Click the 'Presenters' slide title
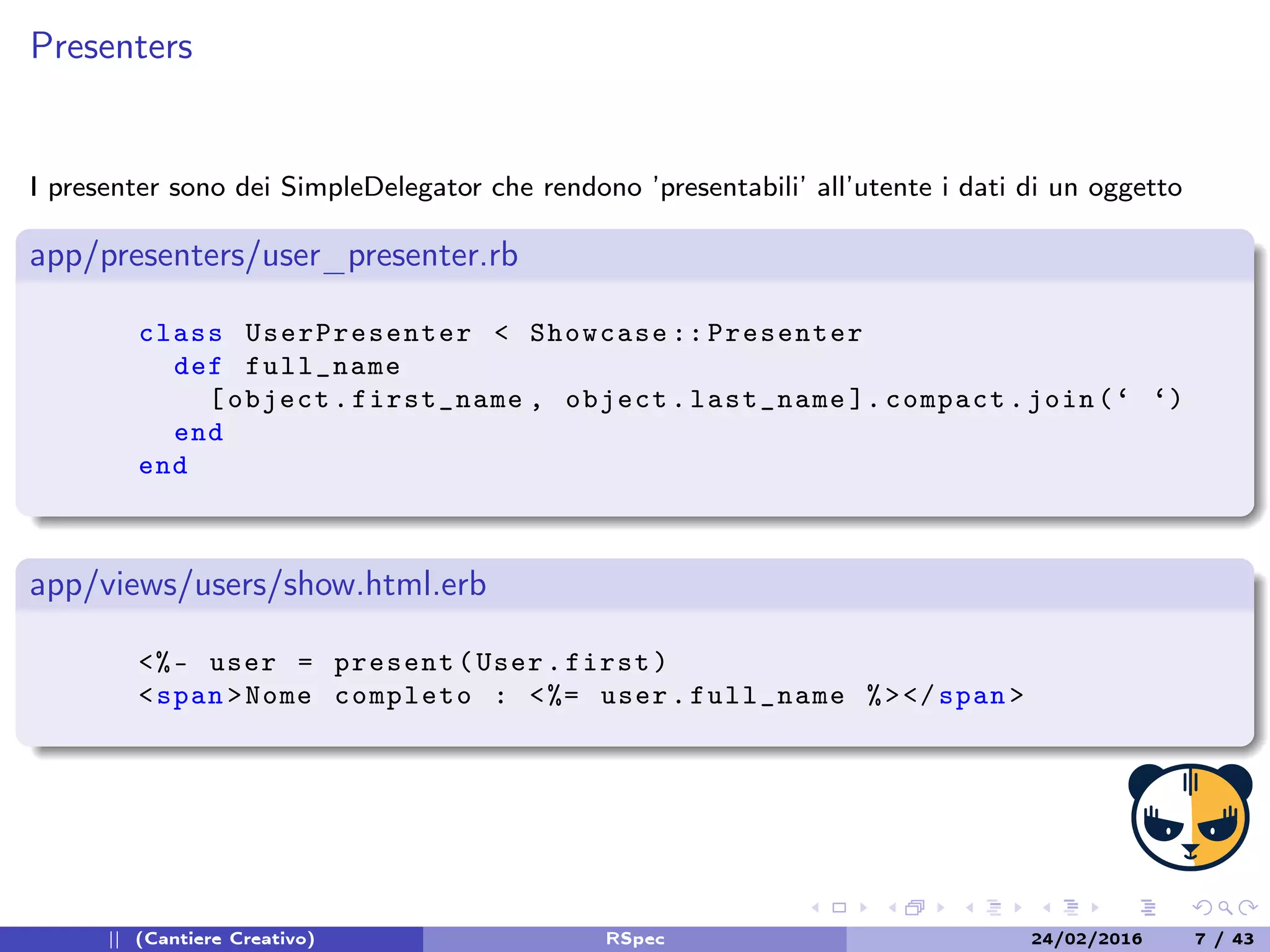Screen dimensions: 1270x952 tap(112, 46)
